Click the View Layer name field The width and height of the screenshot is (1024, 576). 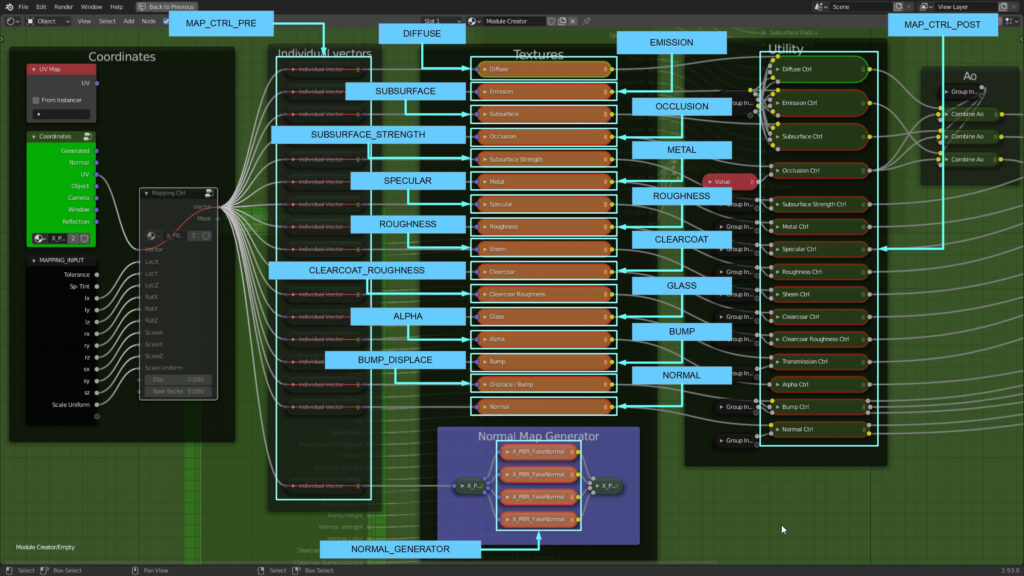[x=964, y=7]
